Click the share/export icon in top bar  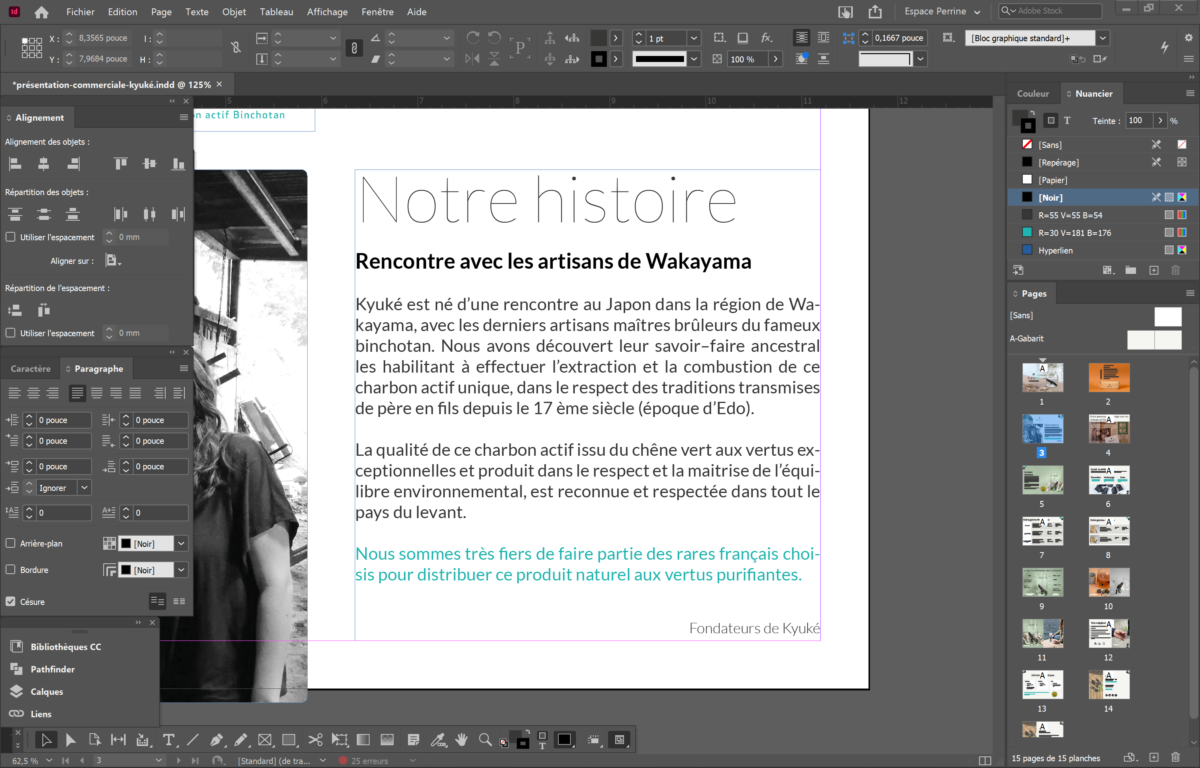click(x=875, y=12)
